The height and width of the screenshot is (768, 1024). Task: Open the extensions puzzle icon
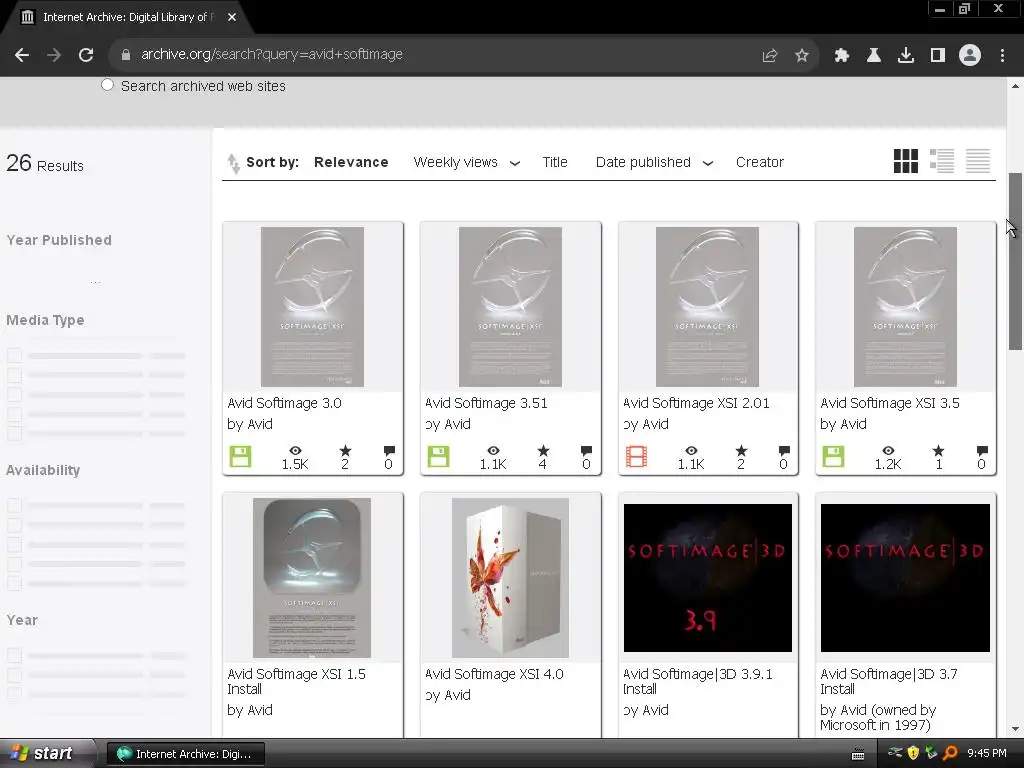(842, 56)
